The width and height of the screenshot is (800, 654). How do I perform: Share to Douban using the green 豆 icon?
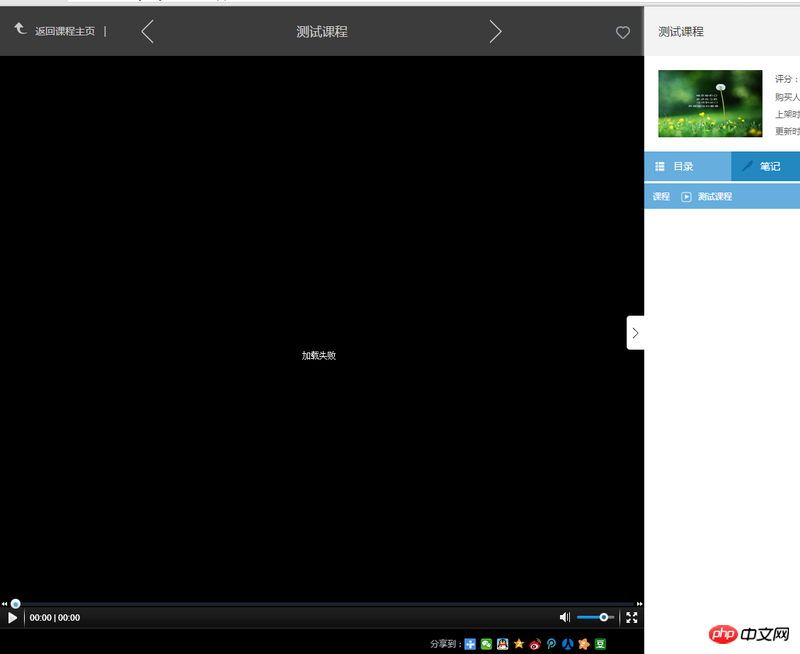(600, 644)
